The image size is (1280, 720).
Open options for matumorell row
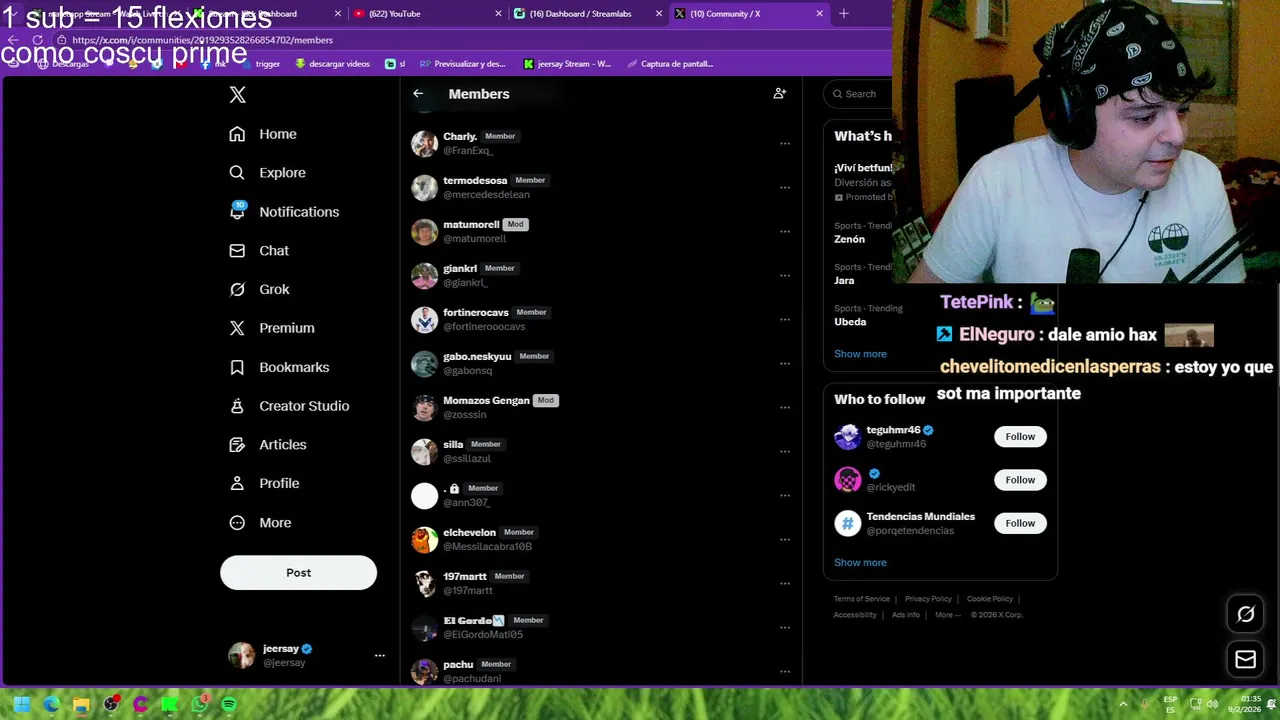click(785, 231)
